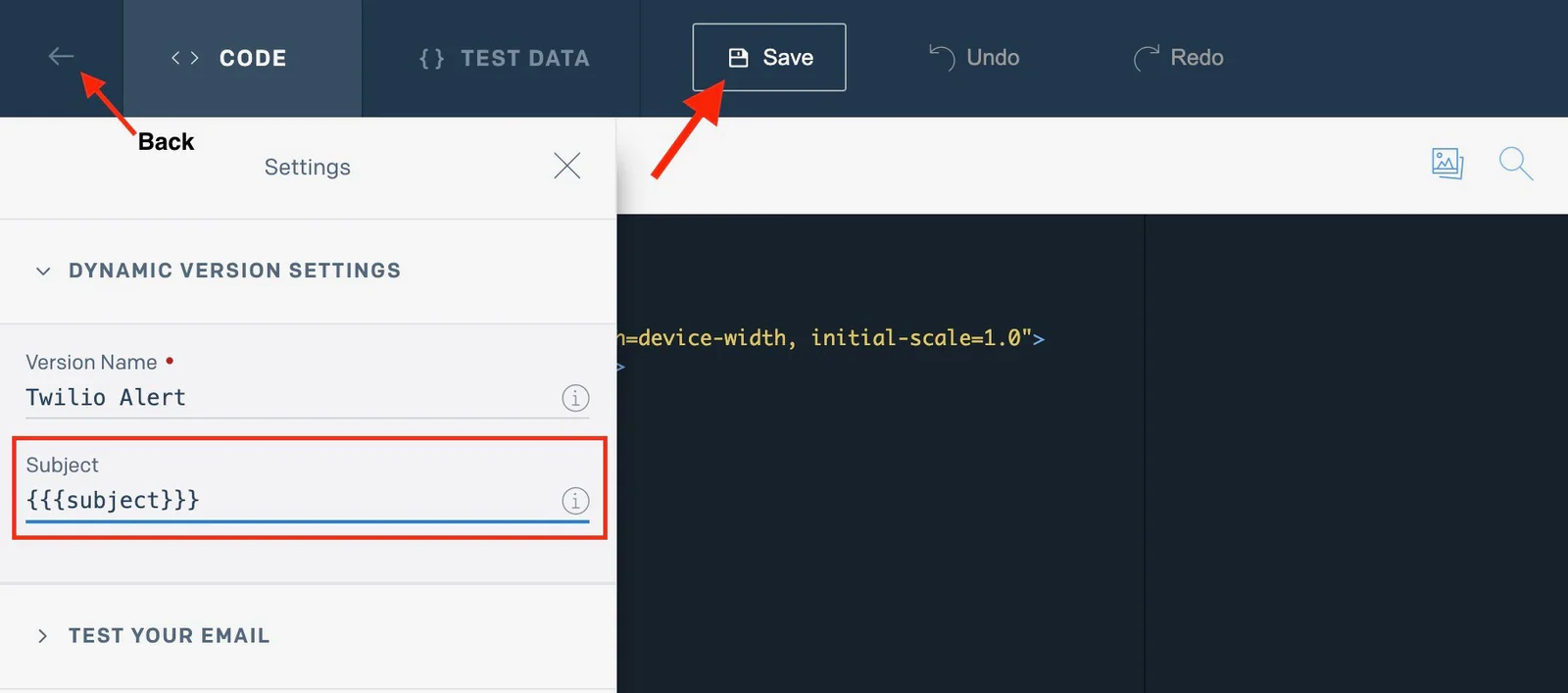The width and height of the screenshot is (1568, 693).
Task: Show info for the Subject field
Action: point(575,501)
